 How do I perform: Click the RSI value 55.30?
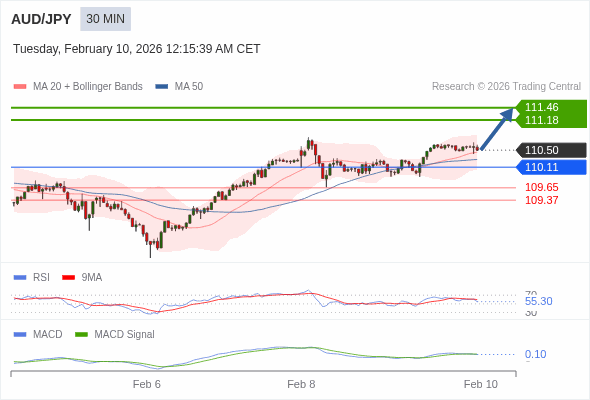coord(538,301)
